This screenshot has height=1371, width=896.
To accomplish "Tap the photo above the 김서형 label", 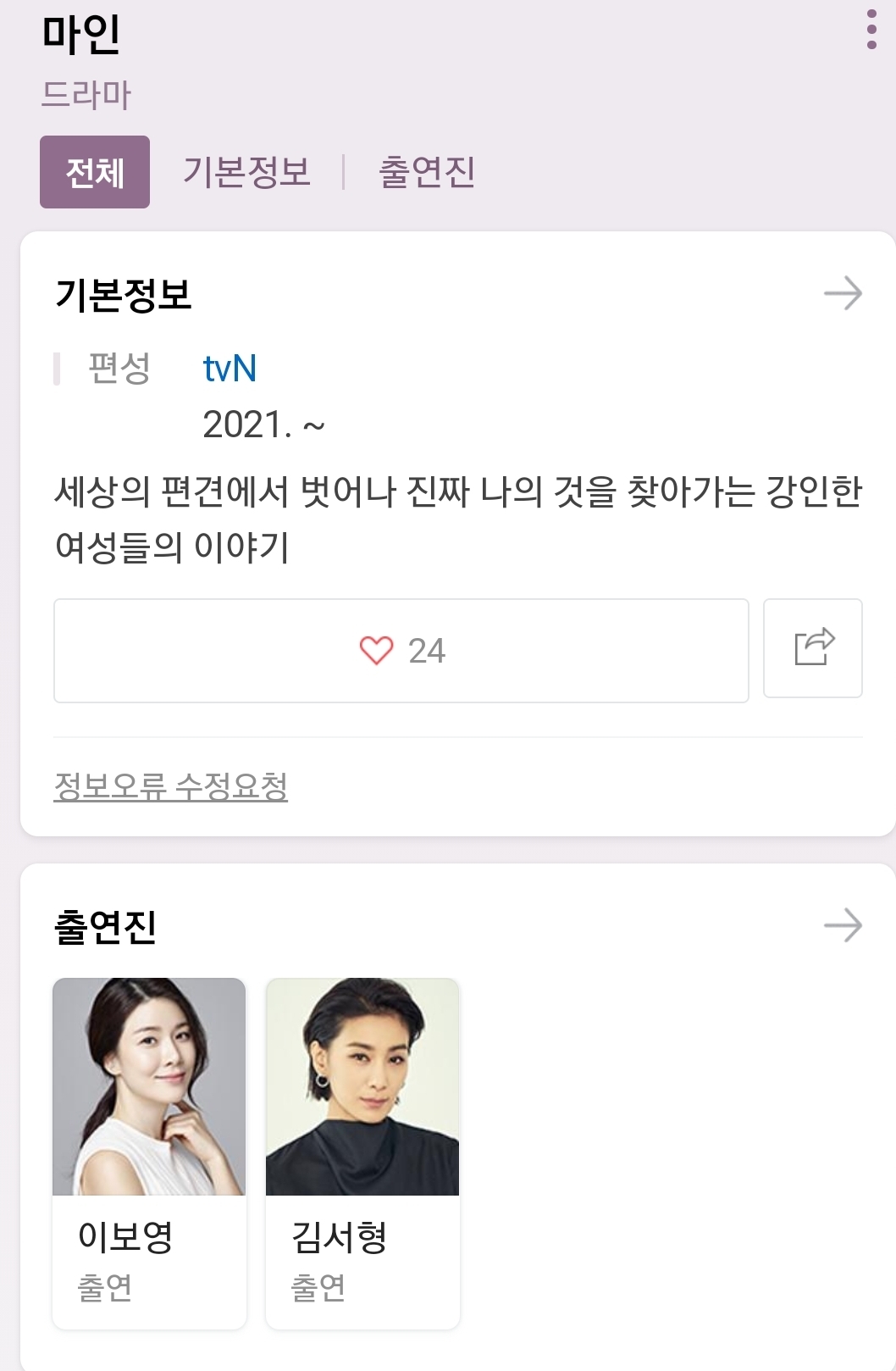I will click(362, 1086).
